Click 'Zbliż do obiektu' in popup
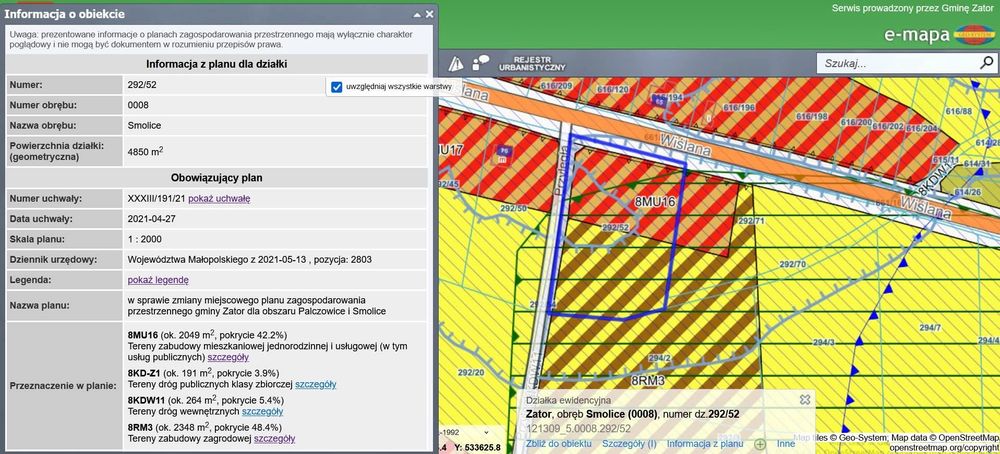 pyautogui.click(x=559, y=444)
